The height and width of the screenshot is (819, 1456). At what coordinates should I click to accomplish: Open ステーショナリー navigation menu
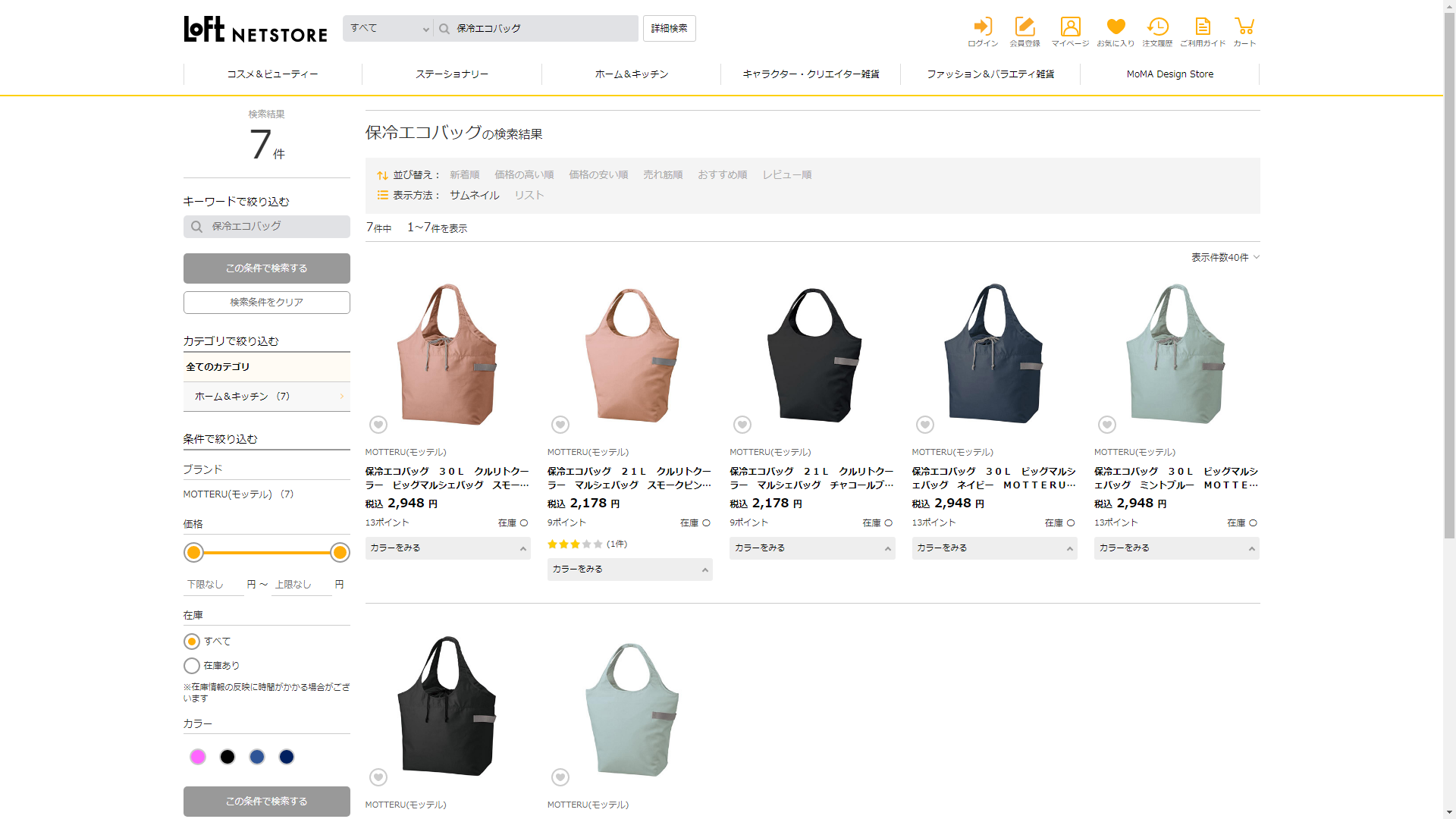[452, 74]
